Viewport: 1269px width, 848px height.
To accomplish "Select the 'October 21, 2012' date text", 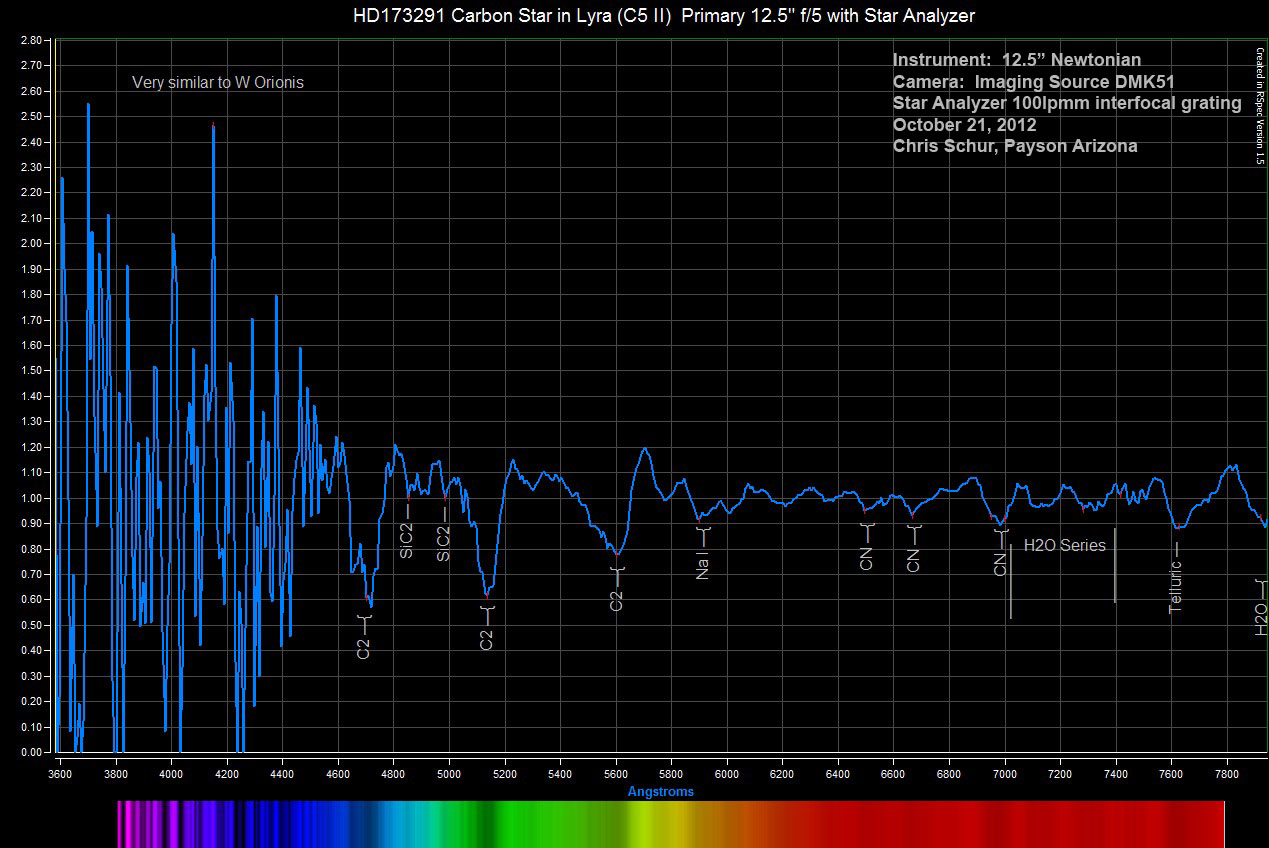I will tap(964, 125).
